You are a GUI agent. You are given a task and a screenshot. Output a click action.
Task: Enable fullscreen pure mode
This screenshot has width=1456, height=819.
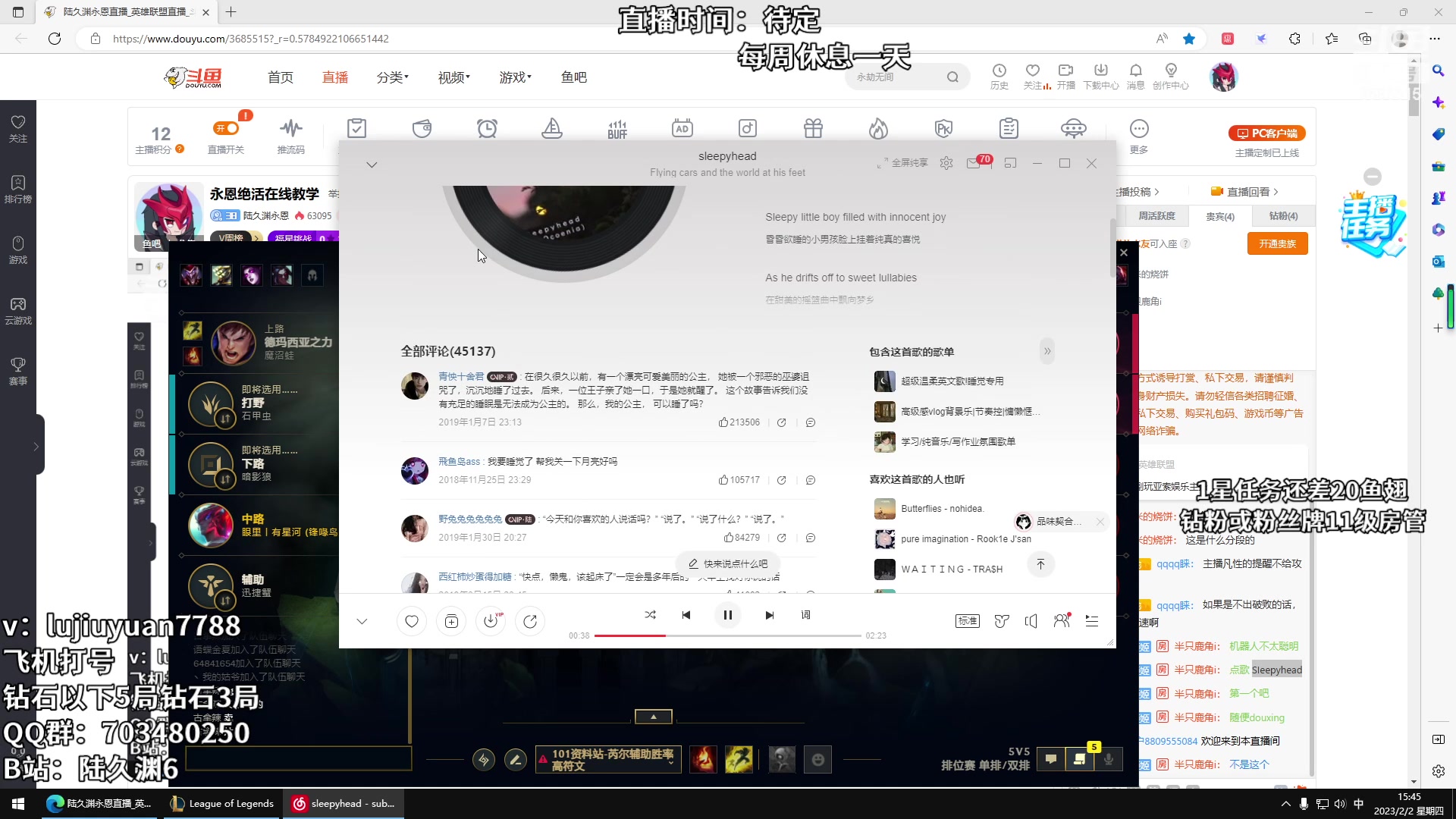click(x=902, y=163)
